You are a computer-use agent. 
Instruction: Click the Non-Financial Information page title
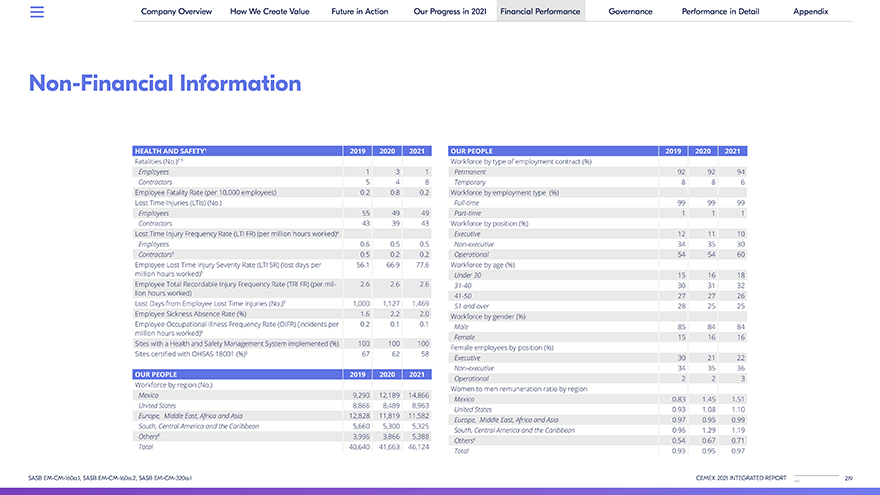(x=165, y=83)
